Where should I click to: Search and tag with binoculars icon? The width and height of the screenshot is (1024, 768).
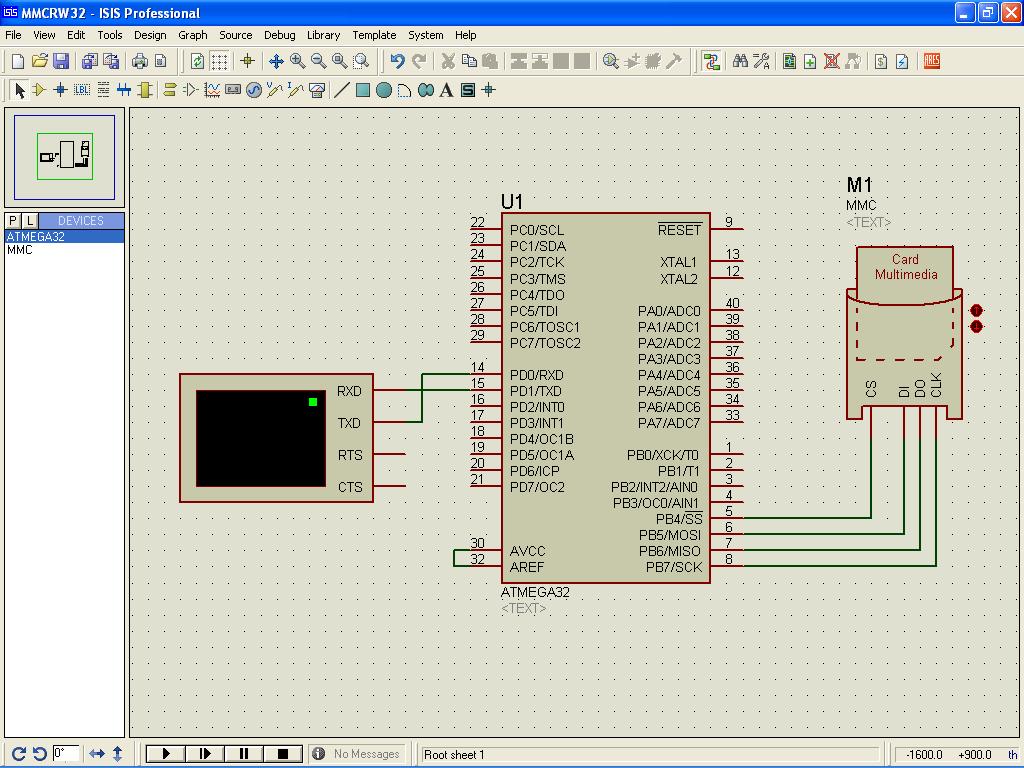tap(740, 61)
